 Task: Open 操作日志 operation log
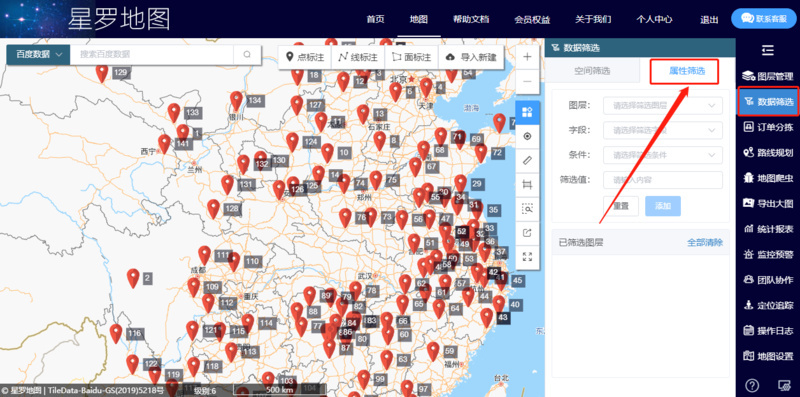(768, 331)
